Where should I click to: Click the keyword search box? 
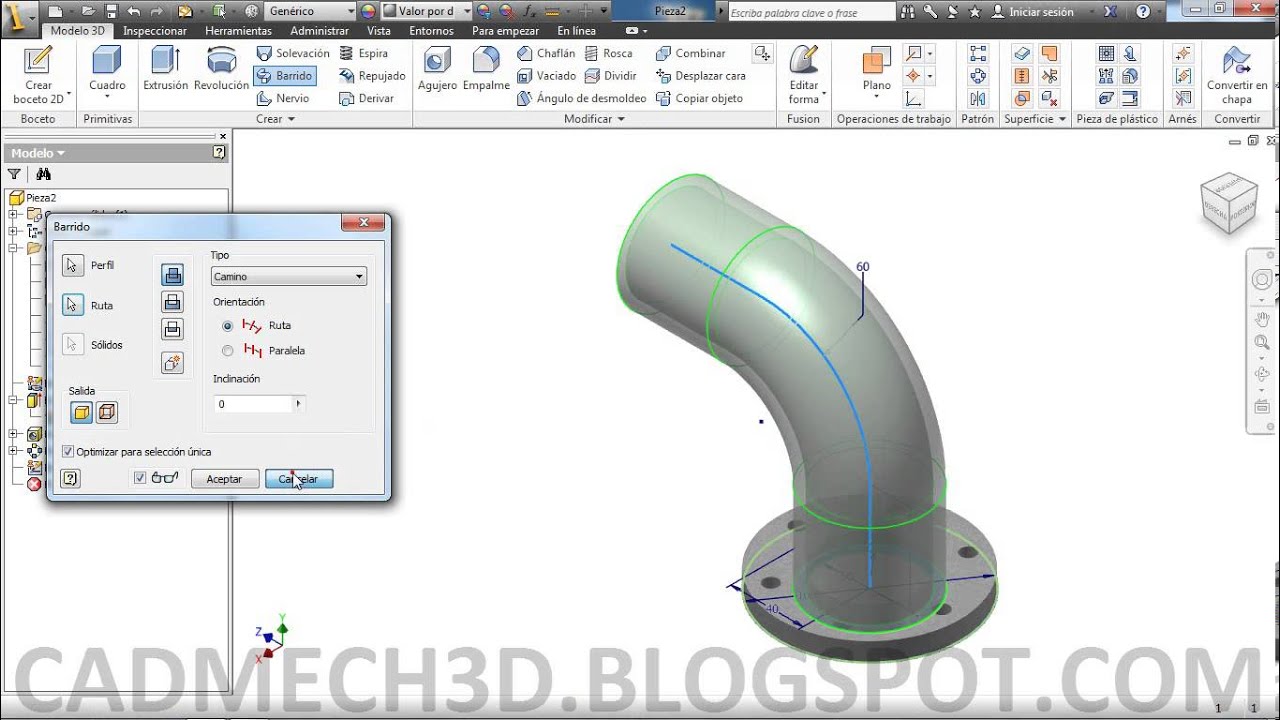810,12
